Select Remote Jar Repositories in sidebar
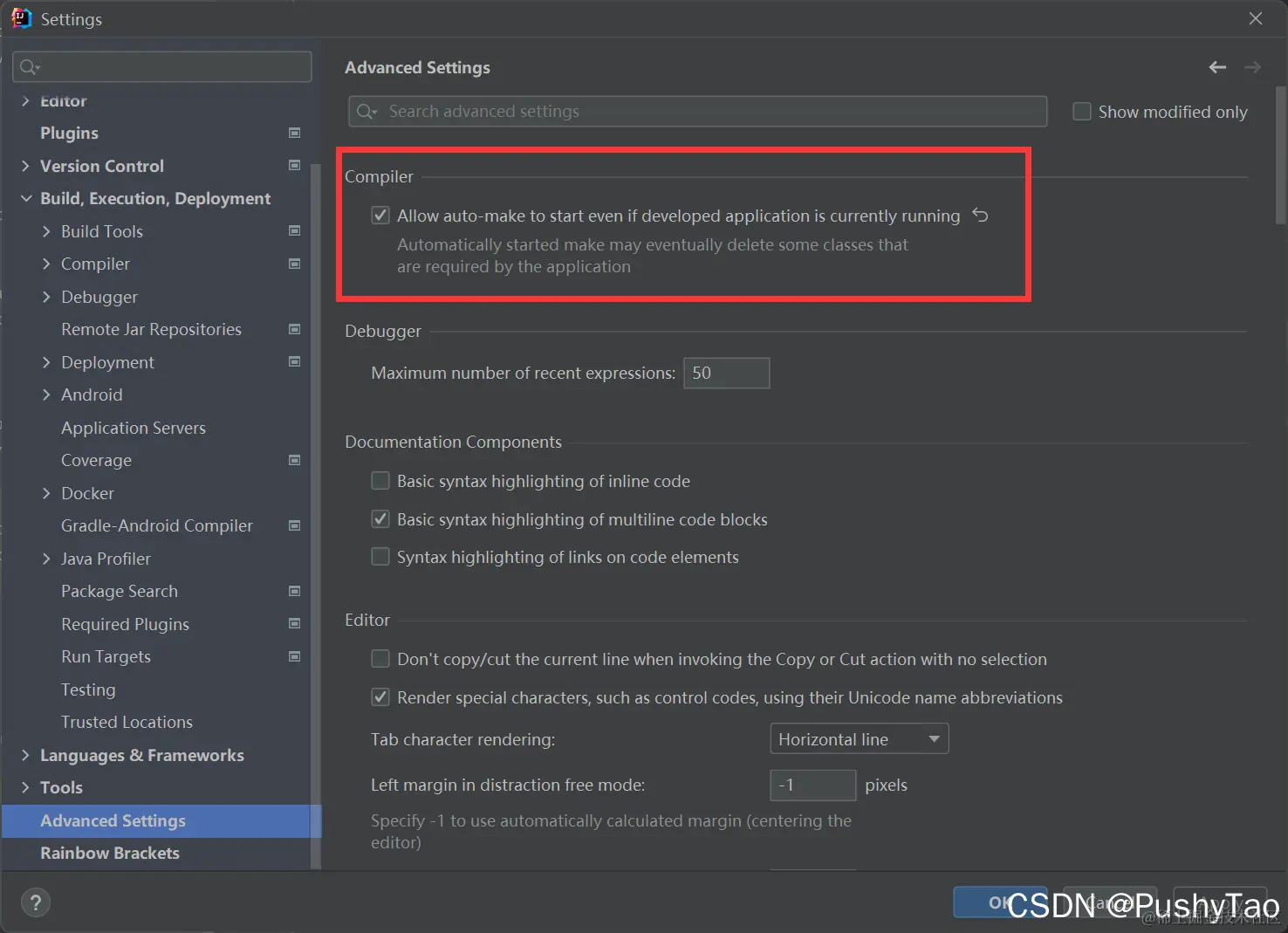This screenshot has width=1288, height=933. coord(151,329)
